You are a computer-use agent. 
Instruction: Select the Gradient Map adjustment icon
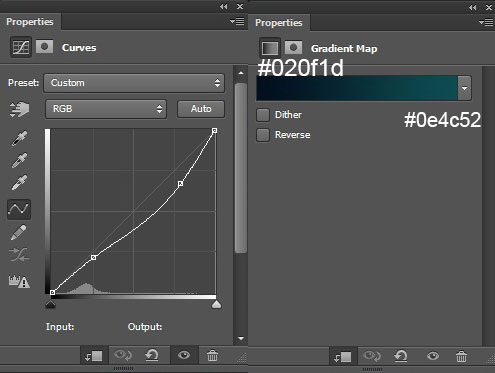(270, 48)
